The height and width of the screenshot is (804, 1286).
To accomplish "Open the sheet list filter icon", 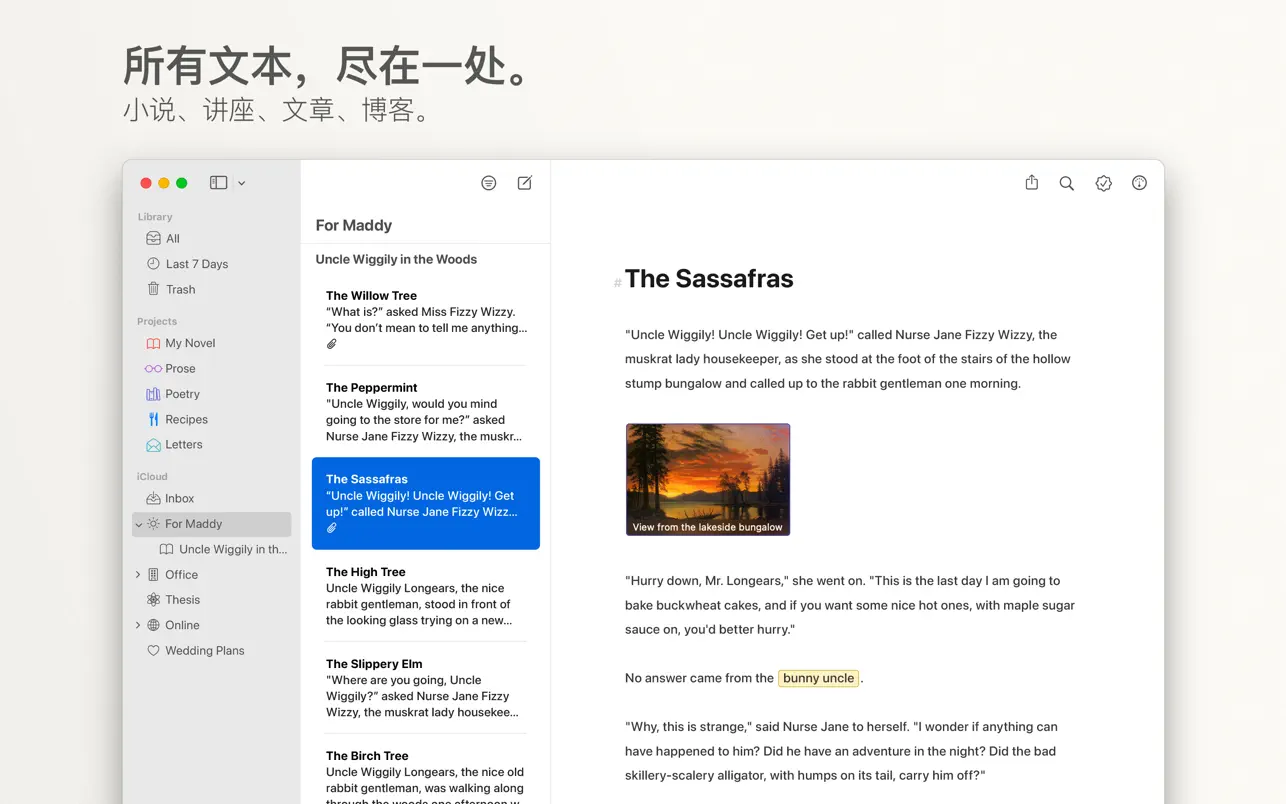I will [x=488, y=183].
